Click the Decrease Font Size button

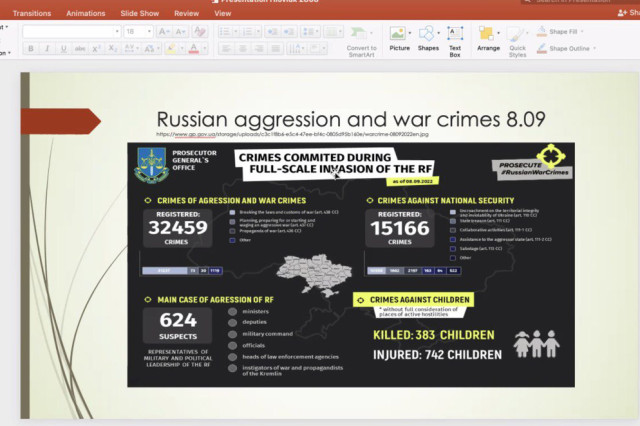[x=180, y=31]
